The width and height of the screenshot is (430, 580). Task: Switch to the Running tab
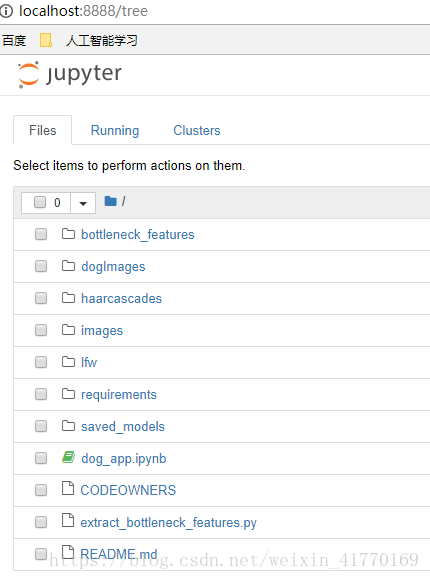point(115,130)
